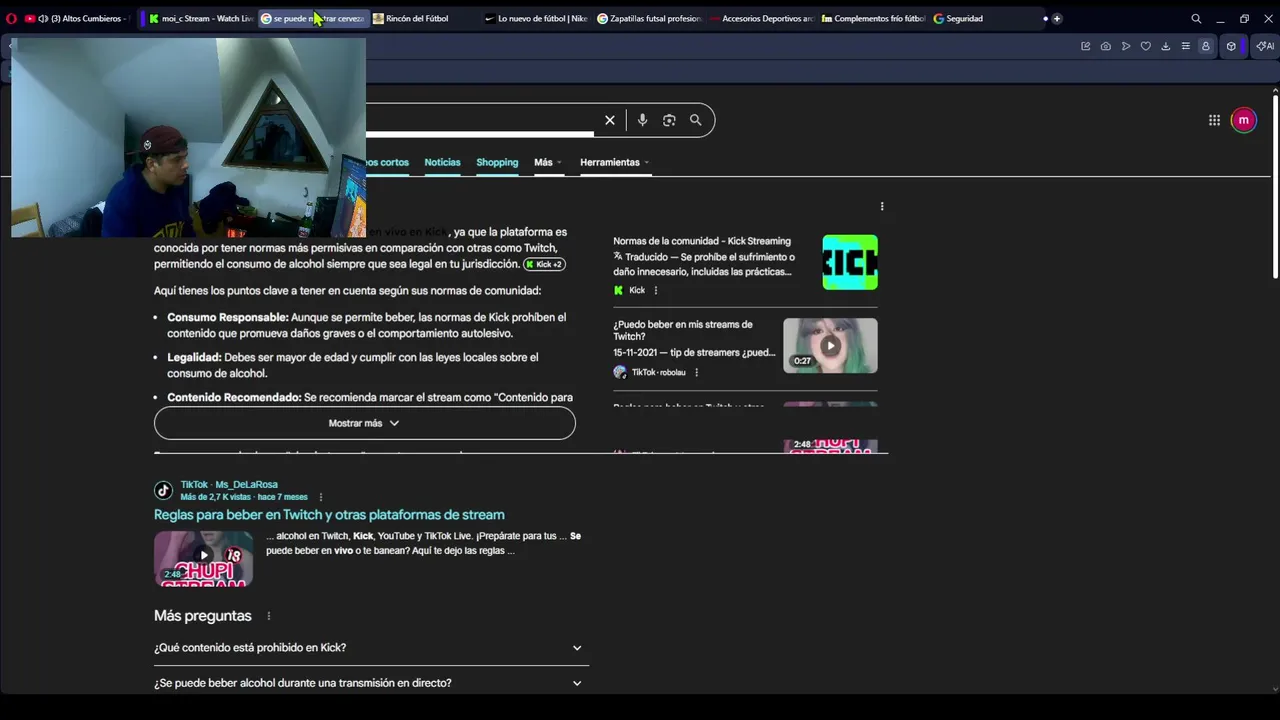Open the TikTok · Ms_DeLaRosa source link

(x=229, y=484)
